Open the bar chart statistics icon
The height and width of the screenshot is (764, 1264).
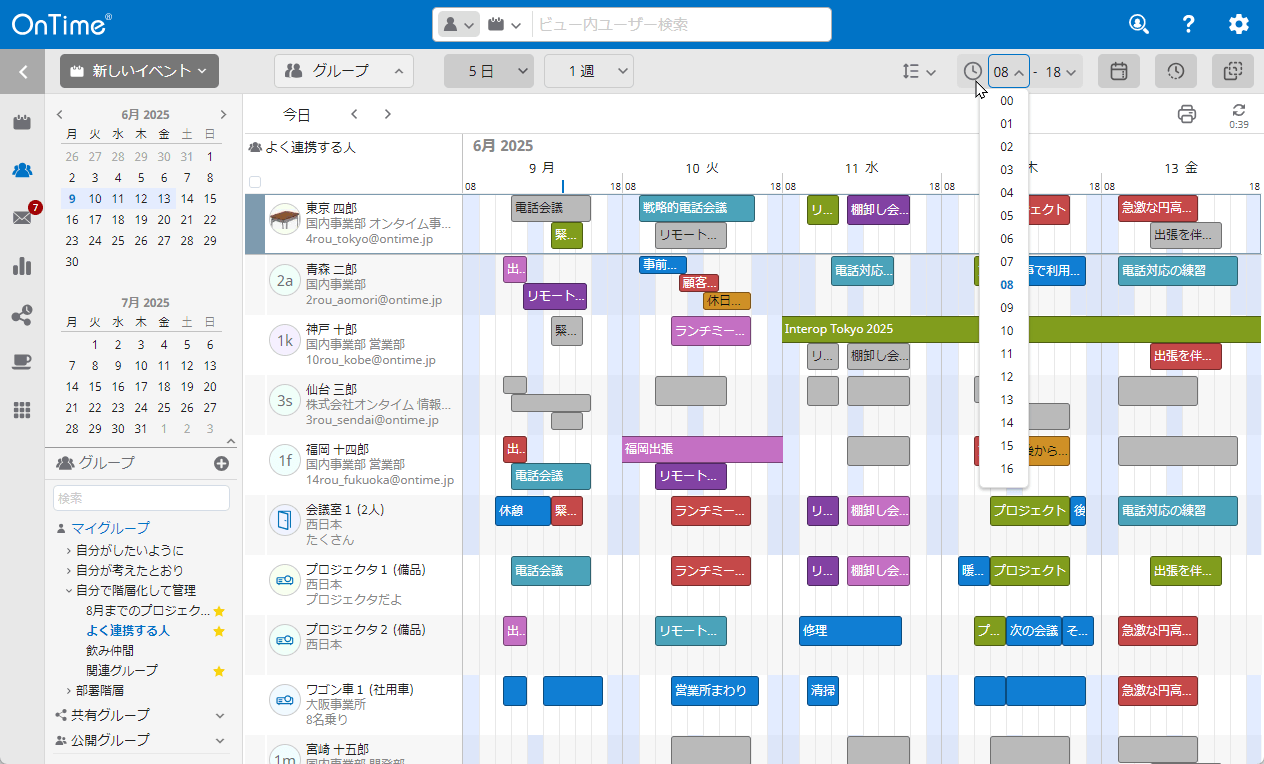(x=22, y=266)
